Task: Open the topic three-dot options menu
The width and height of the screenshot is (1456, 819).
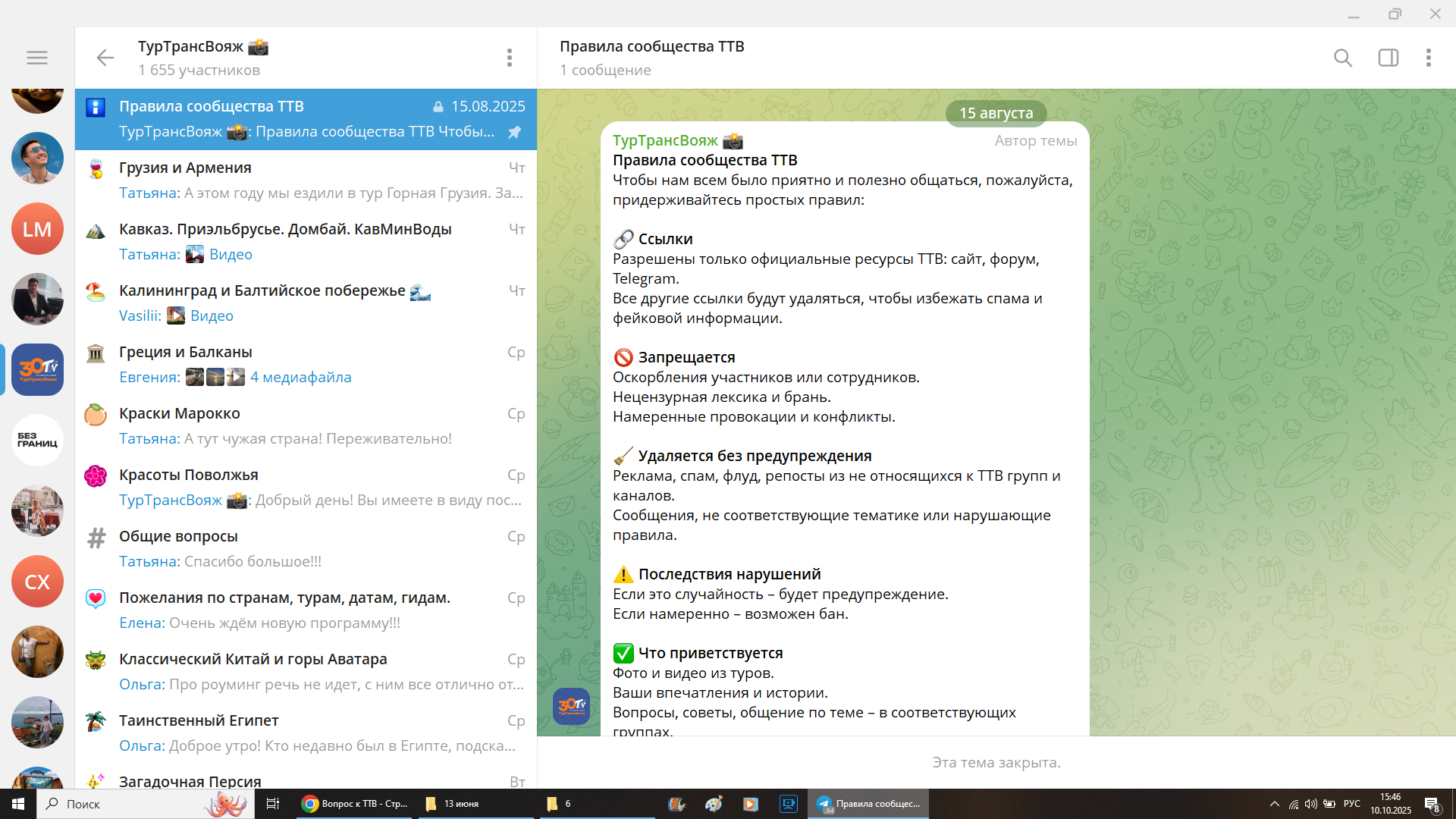Action: point(1428,58)
